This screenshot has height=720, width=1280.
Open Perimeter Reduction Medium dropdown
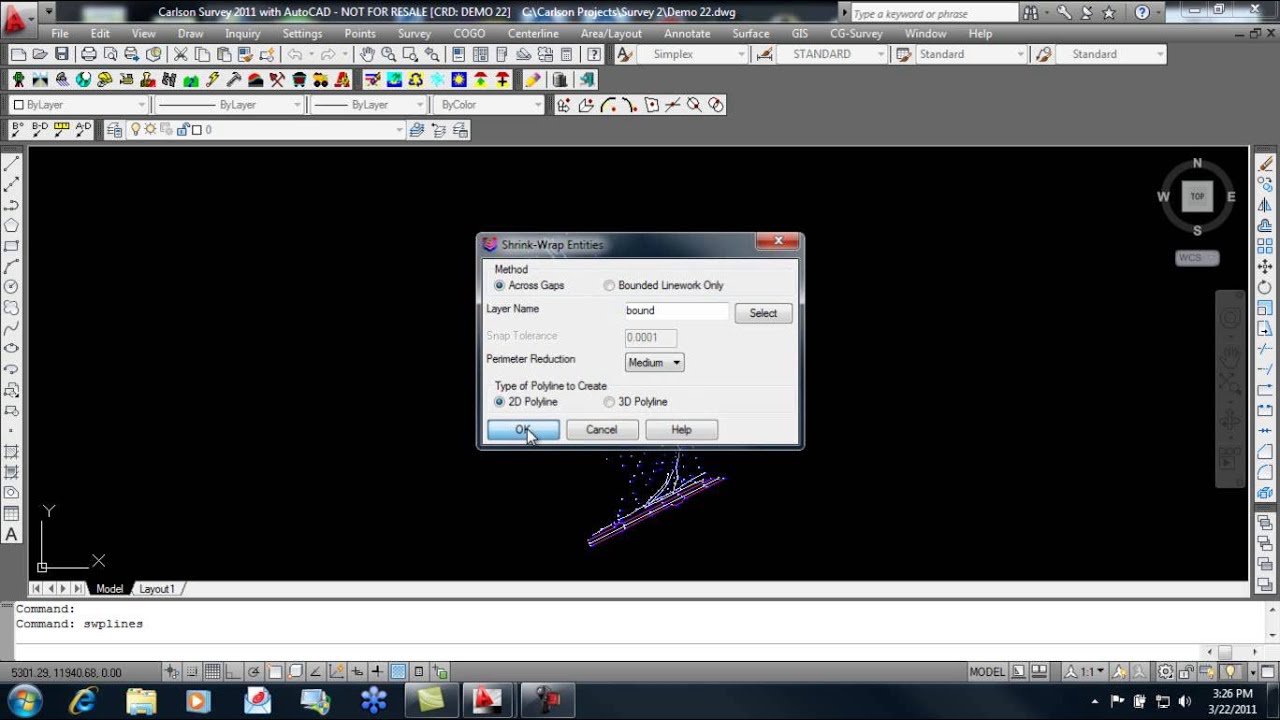coord(654,362)
